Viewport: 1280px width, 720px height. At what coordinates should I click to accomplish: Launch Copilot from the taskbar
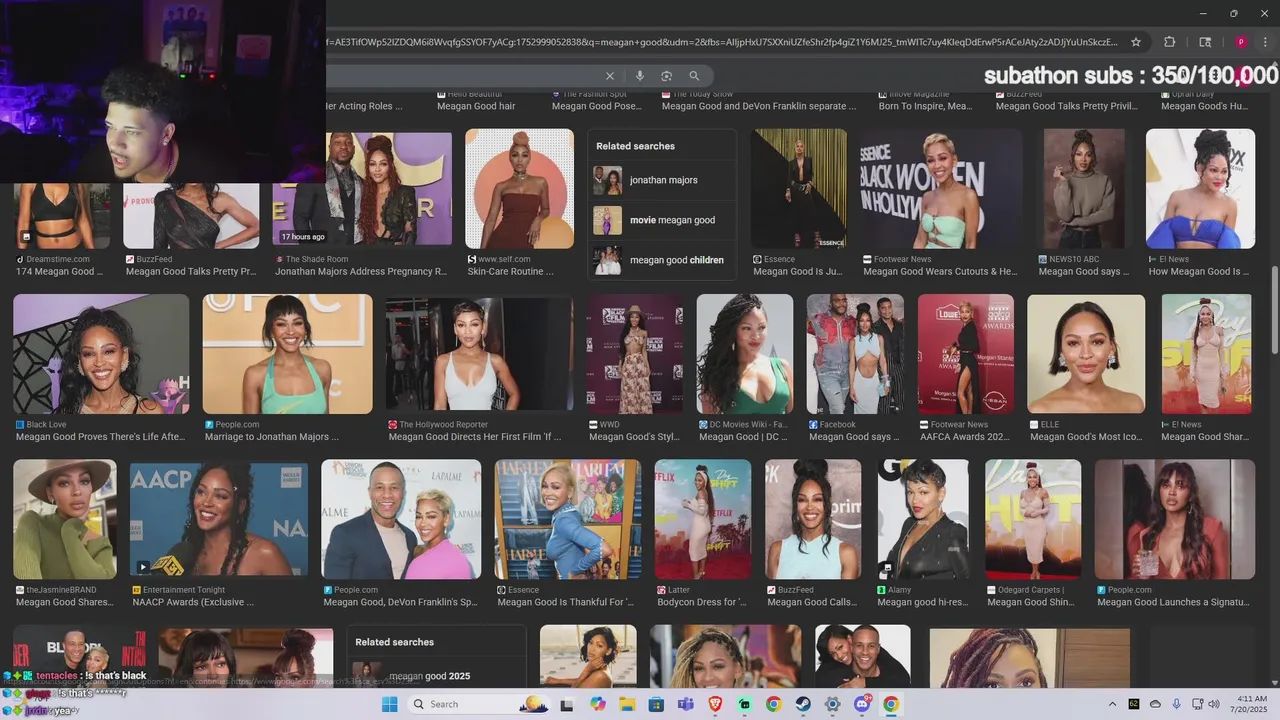click(597, 704)
